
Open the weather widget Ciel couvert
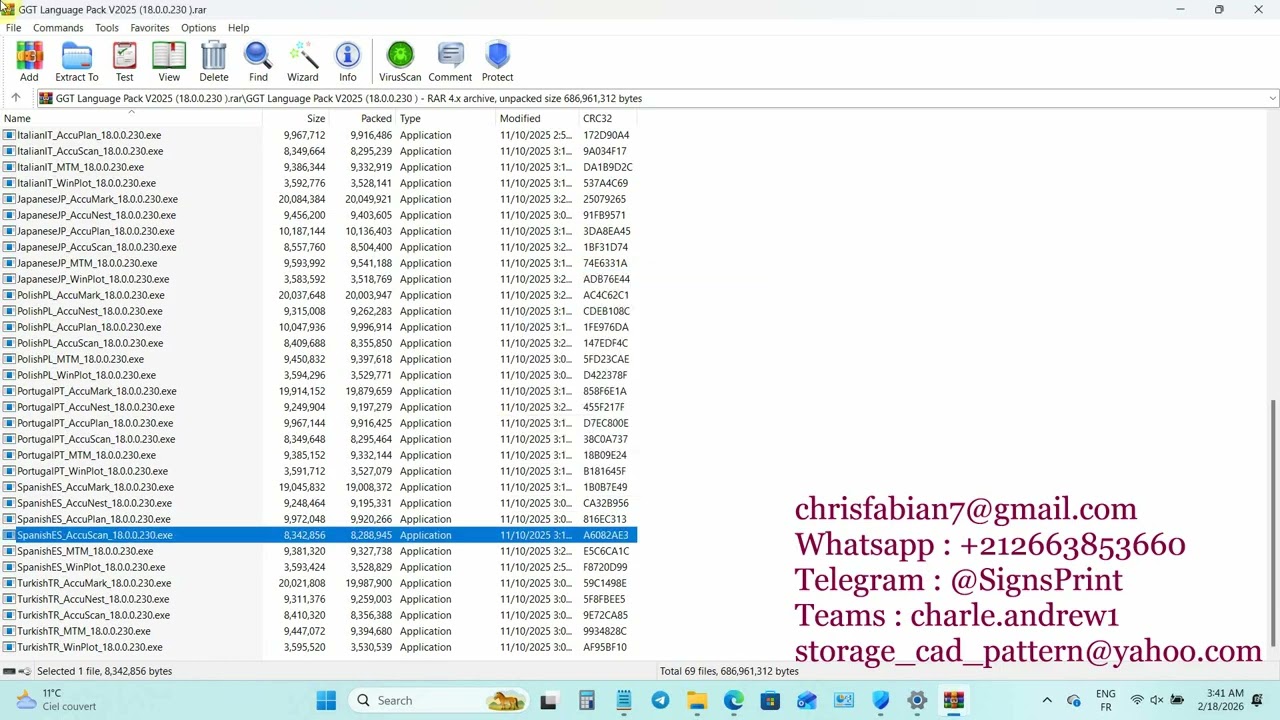tap(56, 700)
